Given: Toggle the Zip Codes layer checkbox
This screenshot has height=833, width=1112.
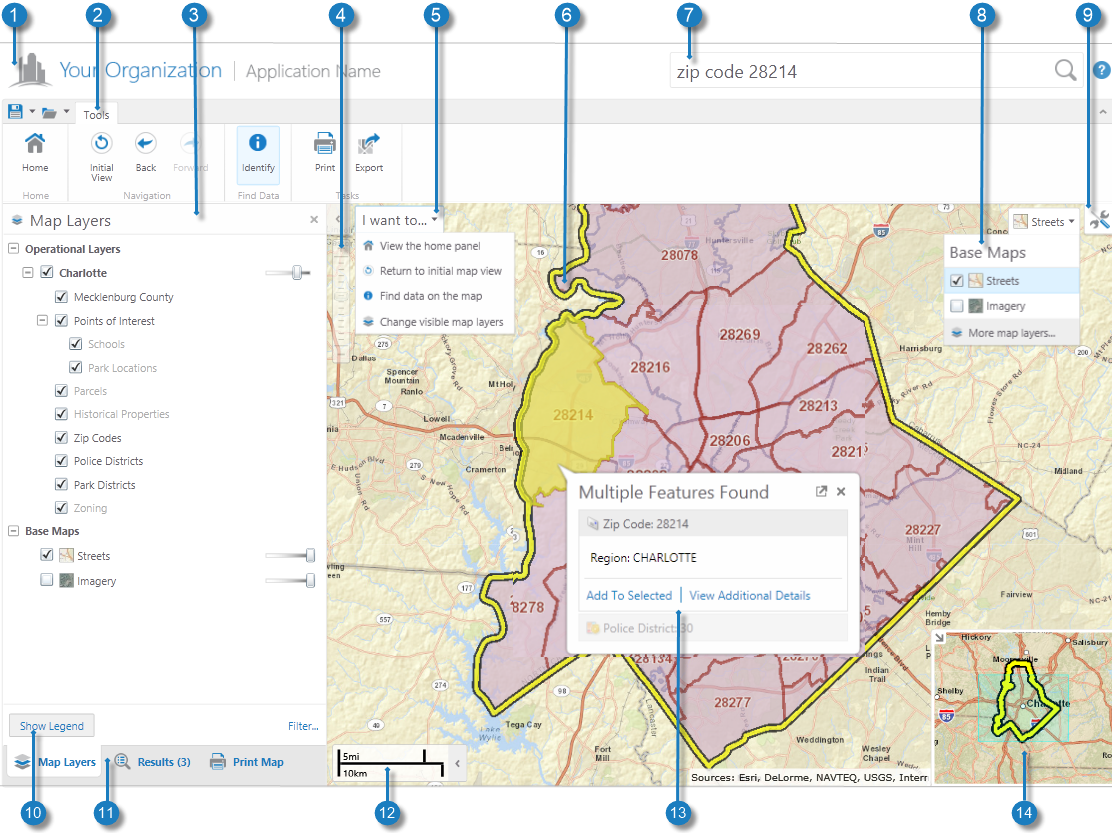Looking at the screenshot, I should click(61, 438).
